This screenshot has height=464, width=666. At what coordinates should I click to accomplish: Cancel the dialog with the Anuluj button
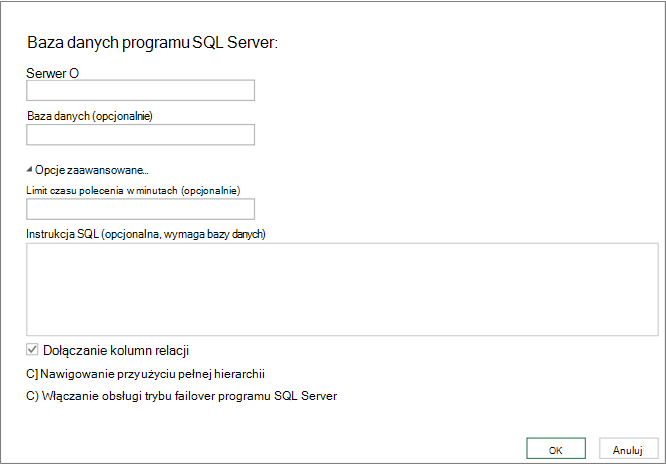pyautogui.click(x=629, y=449)
